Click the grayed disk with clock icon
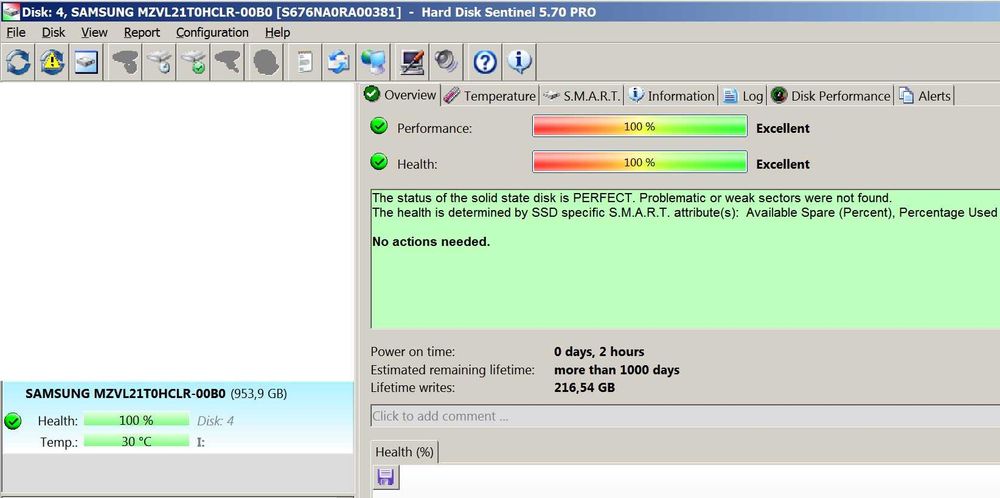This screenshot has height=498, width=1000. pos(159,62)
